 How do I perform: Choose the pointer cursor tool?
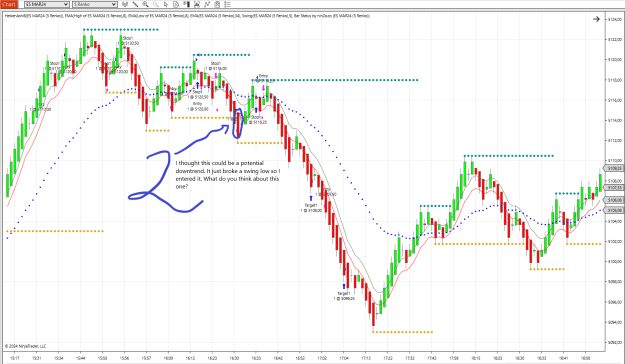(166, 4)
